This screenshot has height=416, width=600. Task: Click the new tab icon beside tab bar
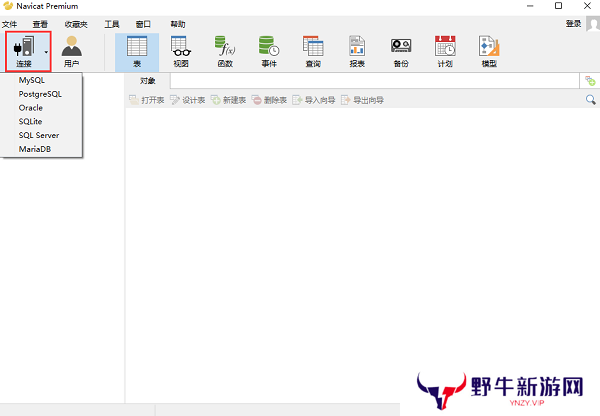(x=590, y=81)
